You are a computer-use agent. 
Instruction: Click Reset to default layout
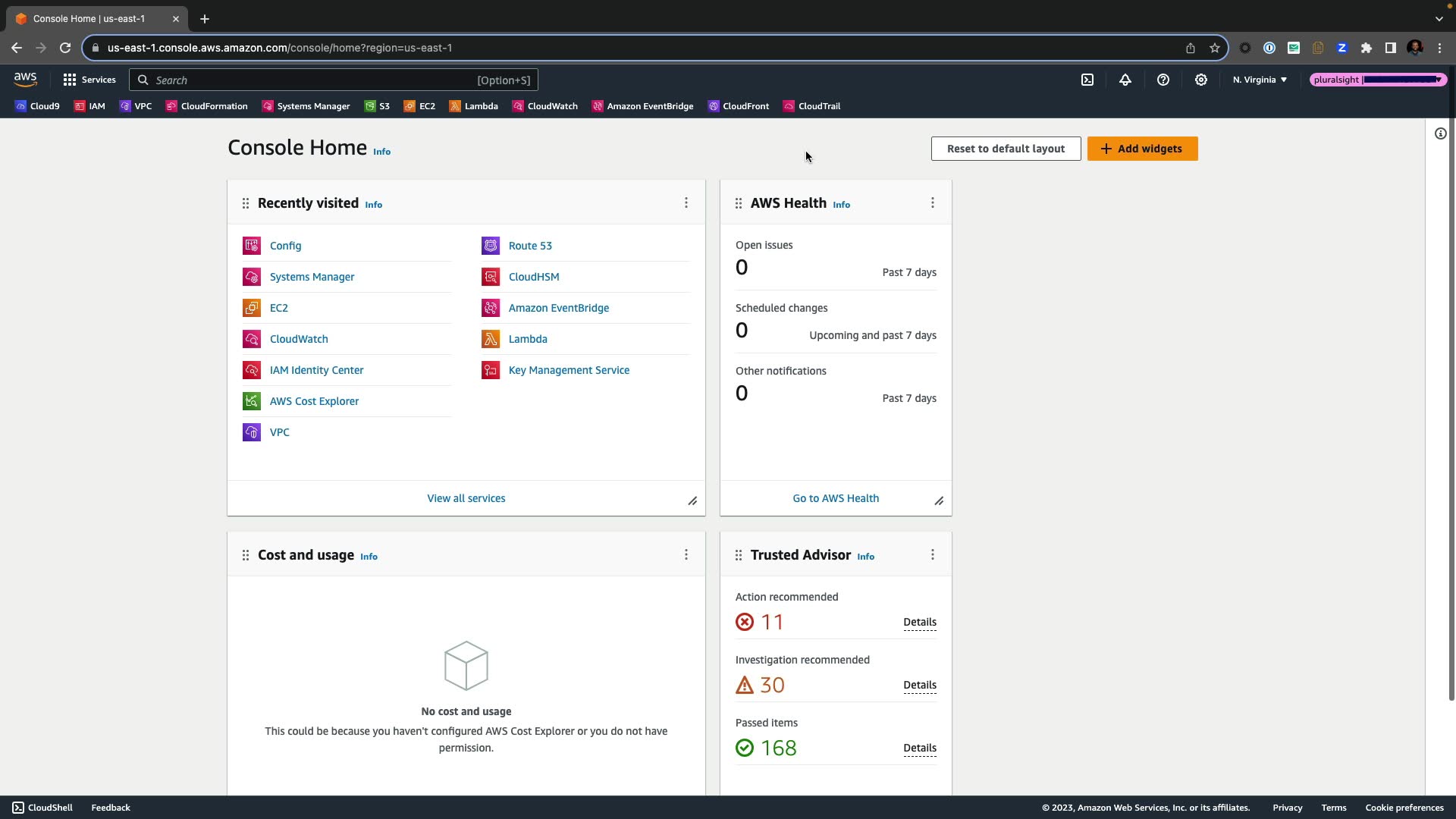tap(1006, 149)
